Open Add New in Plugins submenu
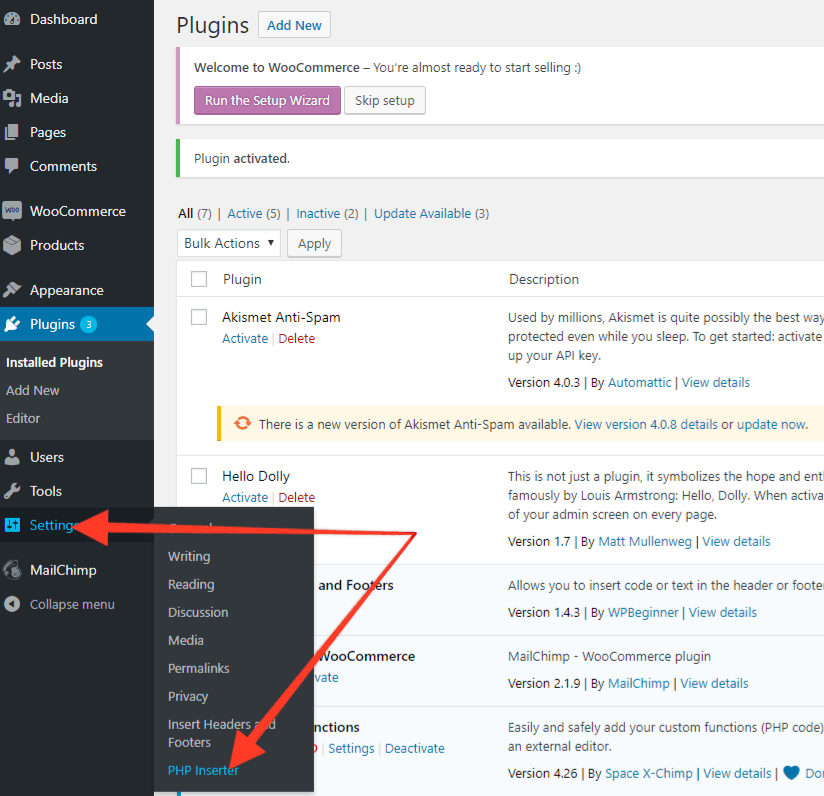Image resolution: width=824 pixels, height=796 pixels. [33, 390]
